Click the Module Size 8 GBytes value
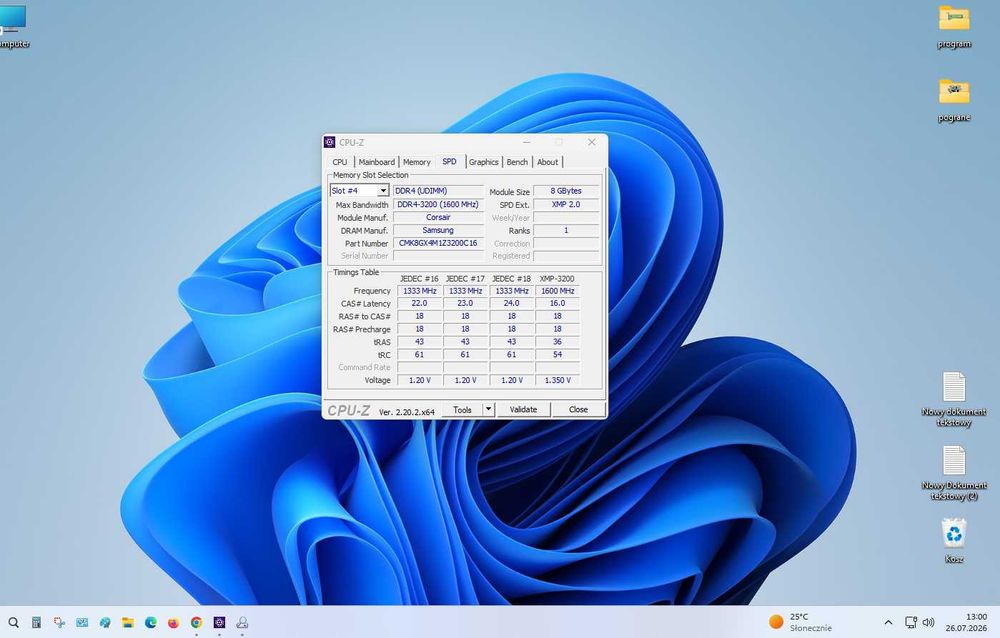This screenshot has width=1000, height=638. (x=566, y=191)
